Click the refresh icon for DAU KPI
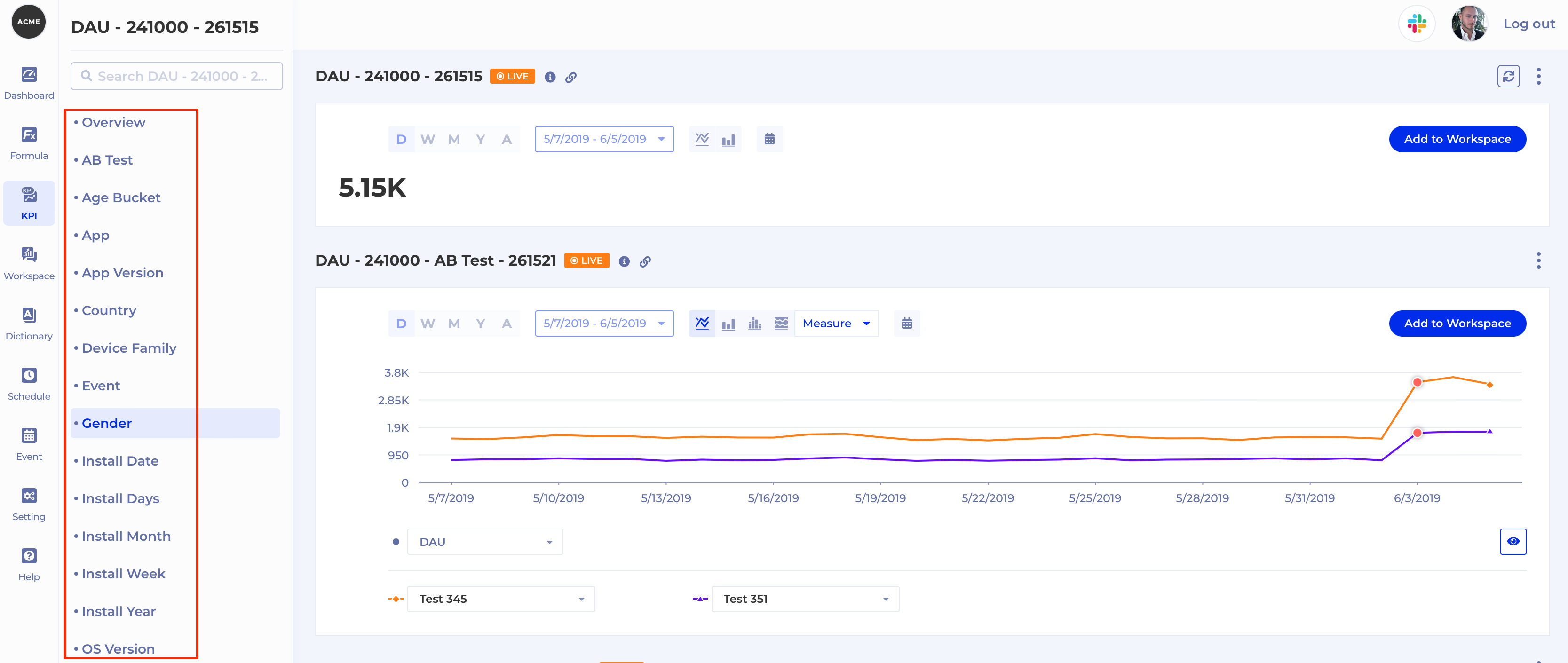 (1508, 77)
